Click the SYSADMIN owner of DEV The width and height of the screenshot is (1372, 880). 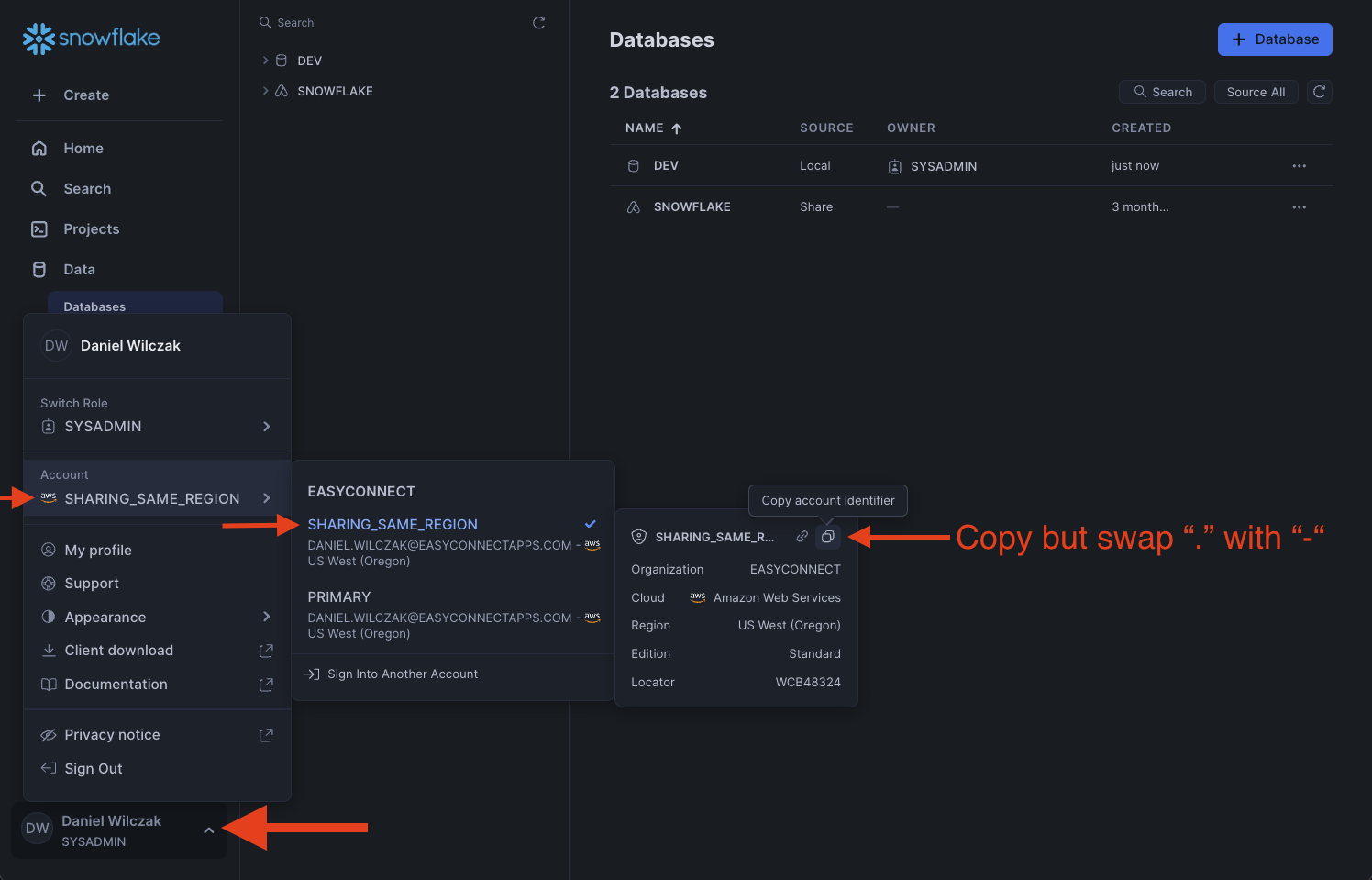click(x=944, y=166)
